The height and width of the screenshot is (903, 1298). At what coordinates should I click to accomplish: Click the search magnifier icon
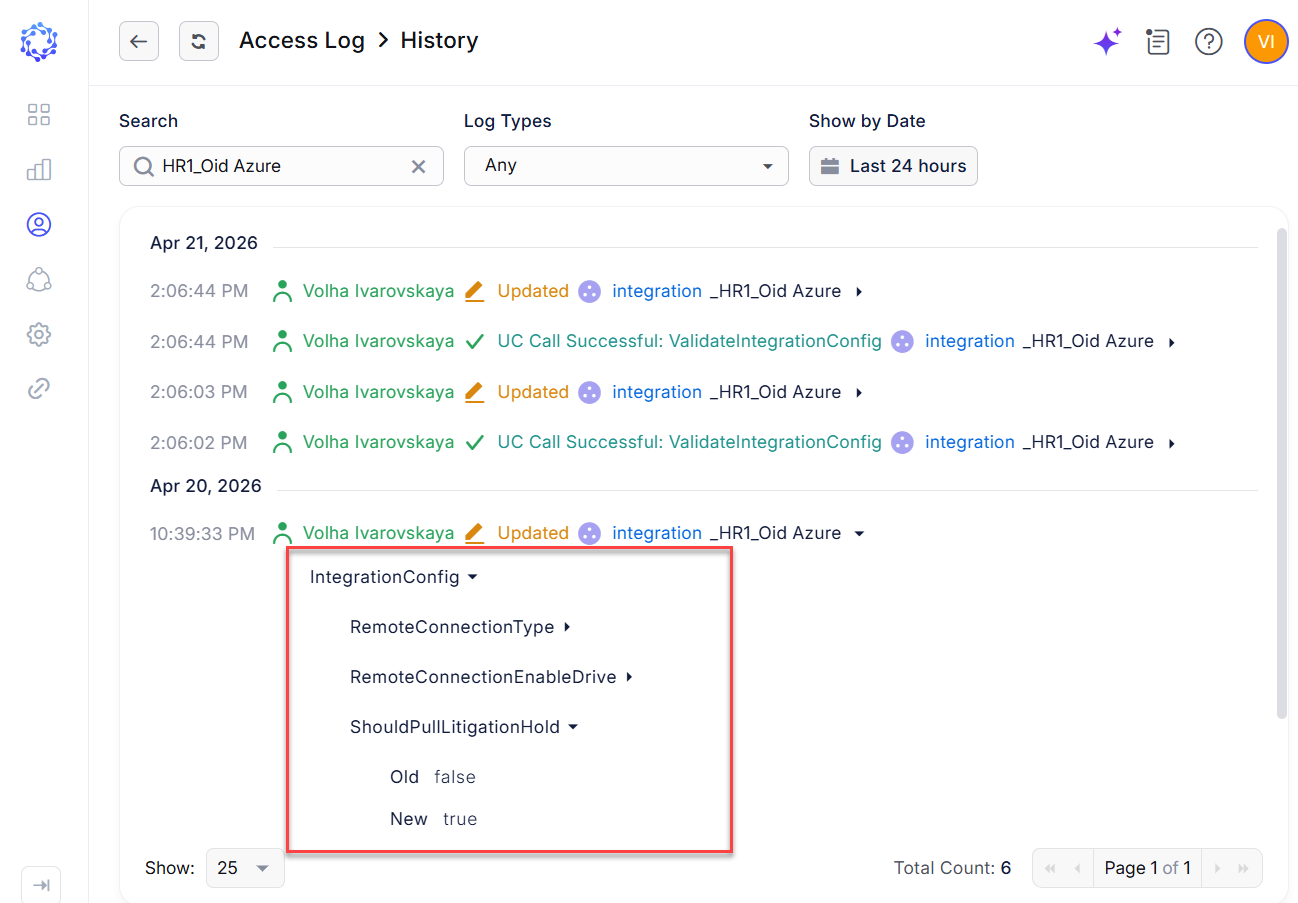144,166
